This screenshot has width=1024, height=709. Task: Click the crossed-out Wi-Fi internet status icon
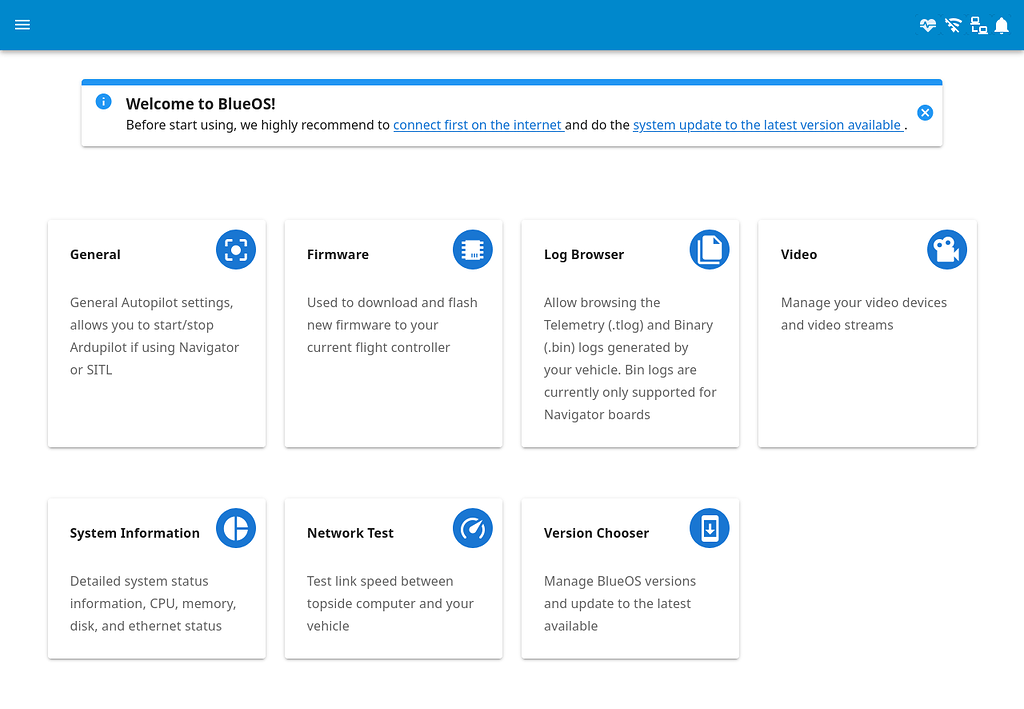(x=952, y=25)
